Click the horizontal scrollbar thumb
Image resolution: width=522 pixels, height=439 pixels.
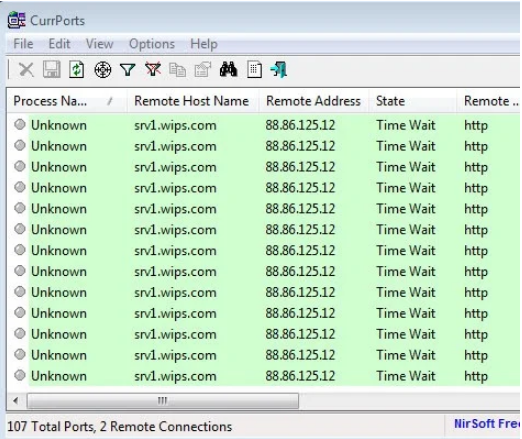tap(163, 401)
